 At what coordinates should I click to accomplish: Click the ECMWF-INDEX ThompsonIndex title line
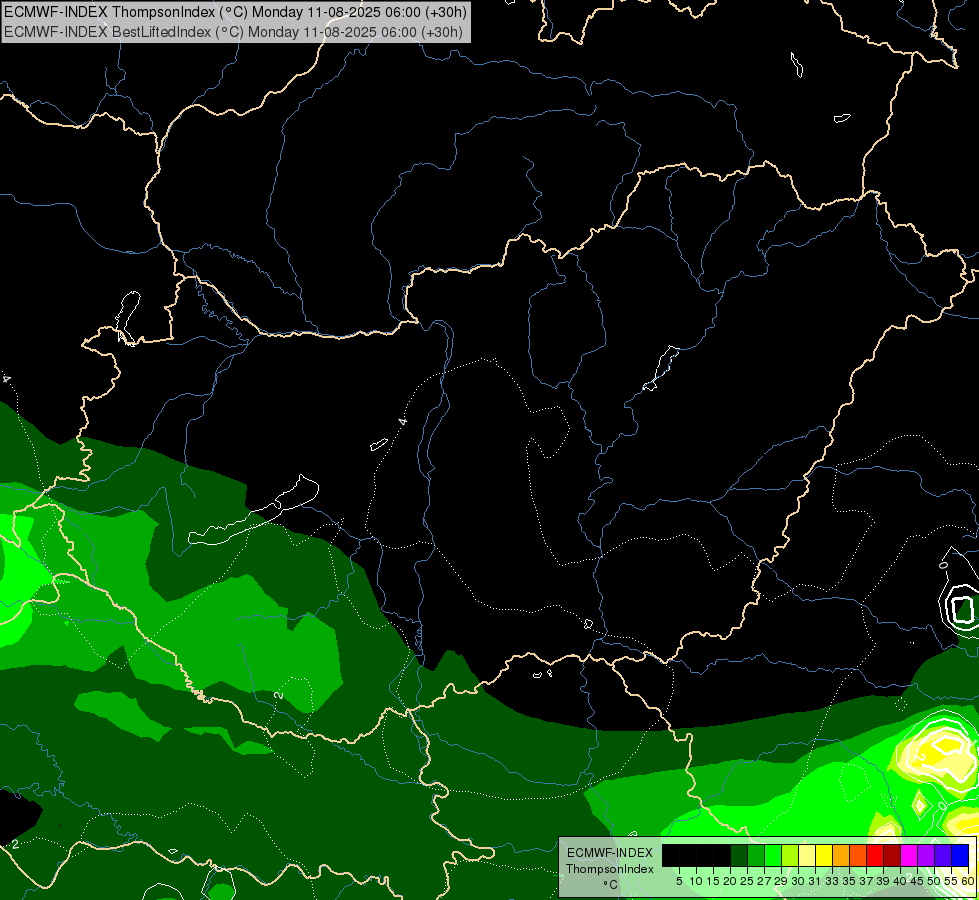pos(235,12)
